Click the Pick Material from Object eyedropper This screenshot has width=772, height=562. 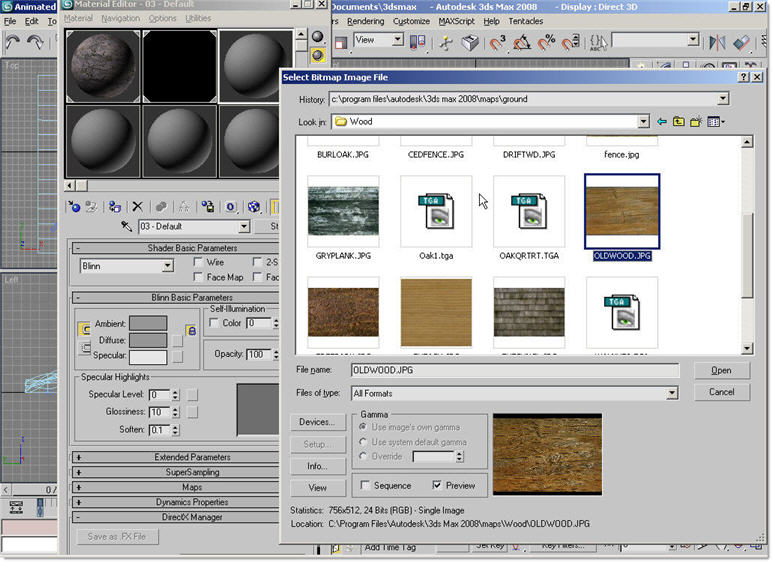pos(127,227)
